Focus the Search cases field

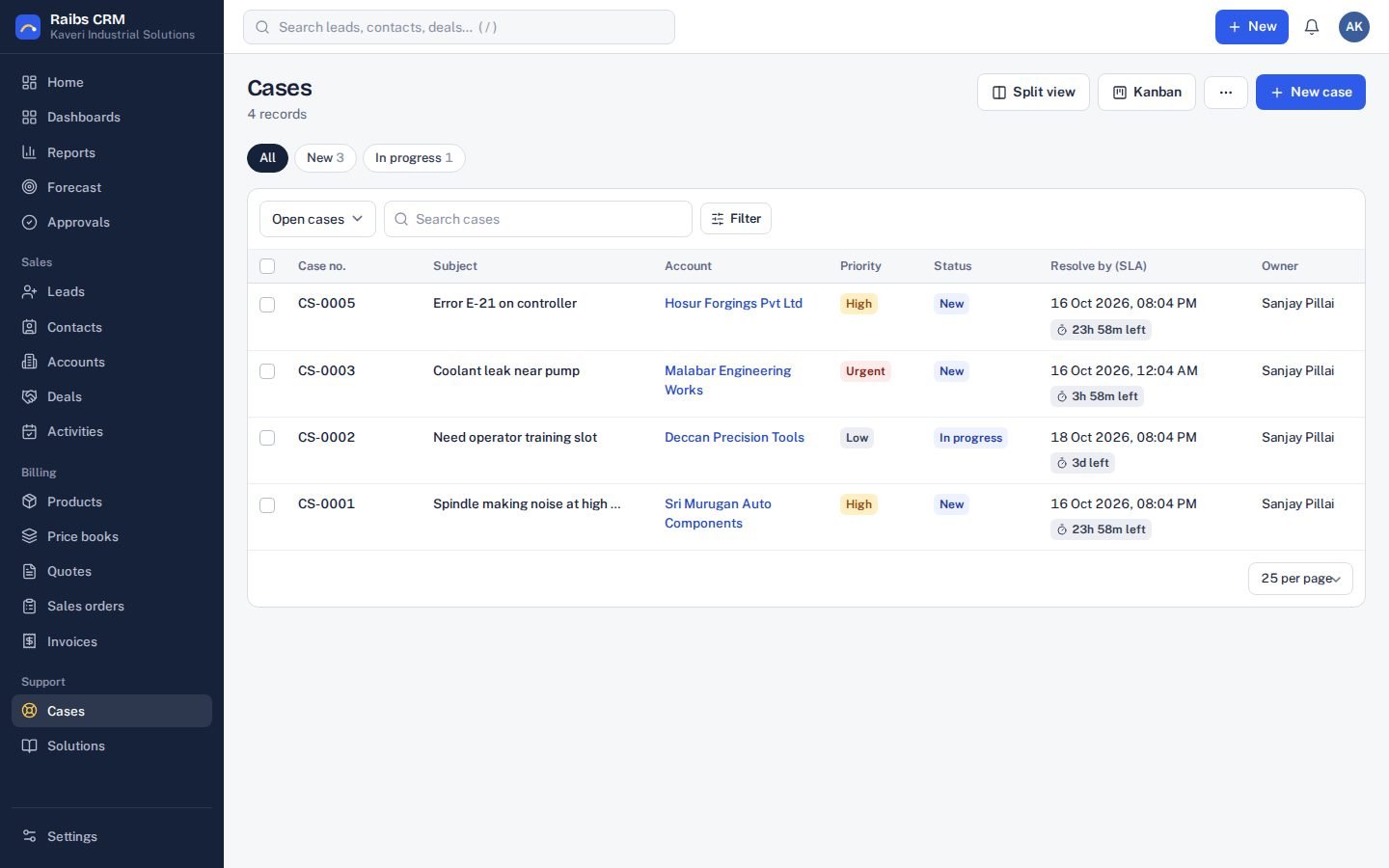538,219
